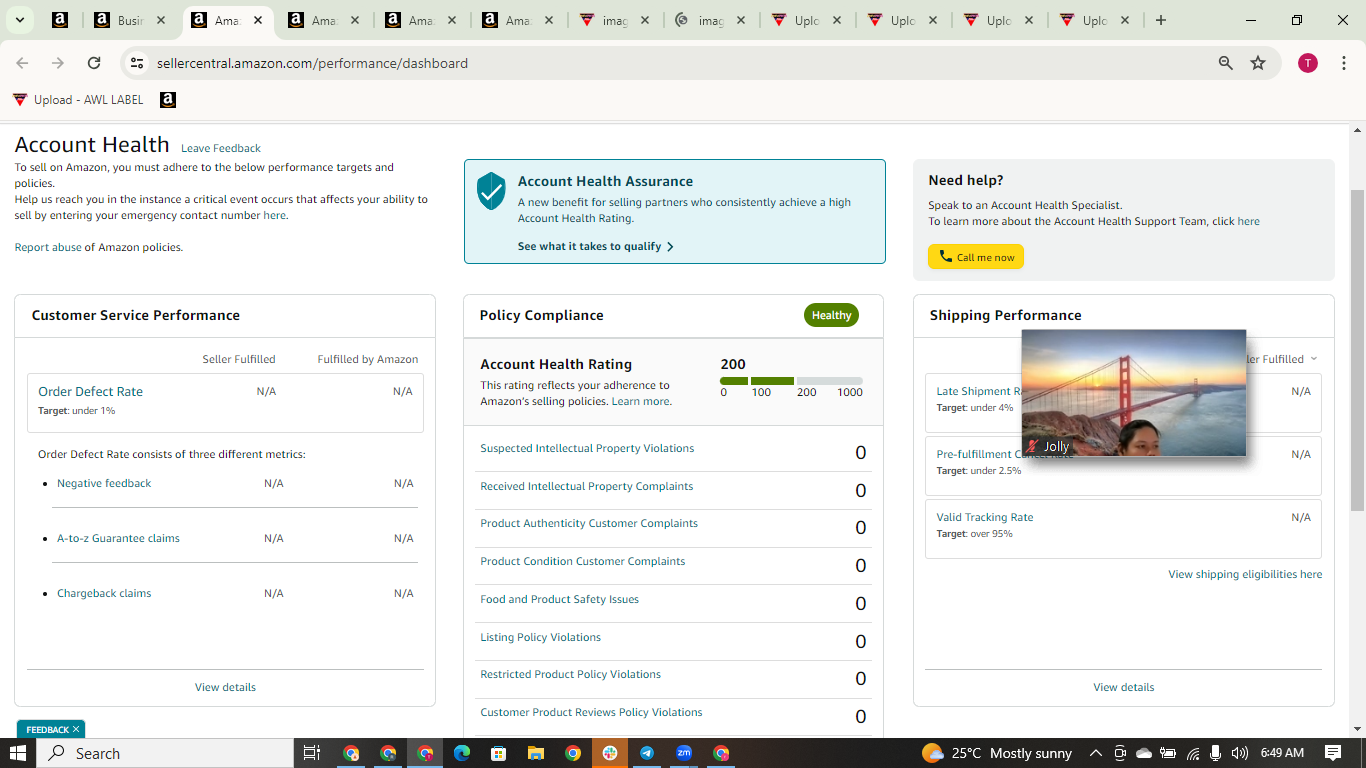Switch to Slack on the taskbar
Viewport: 1366px width, 768px height.
coord(610,753)
